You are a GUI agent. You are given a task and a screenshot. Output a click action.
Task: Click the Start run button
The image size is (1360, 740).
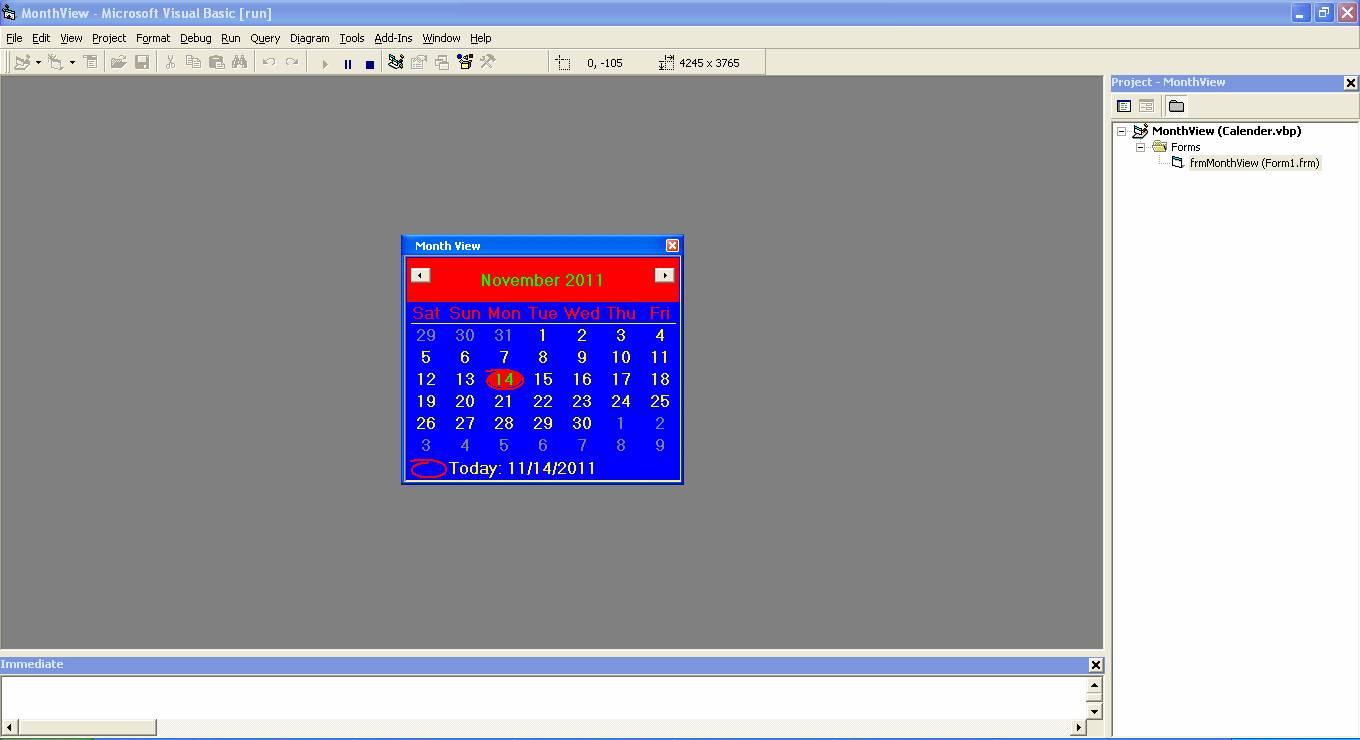click(324, 63)
